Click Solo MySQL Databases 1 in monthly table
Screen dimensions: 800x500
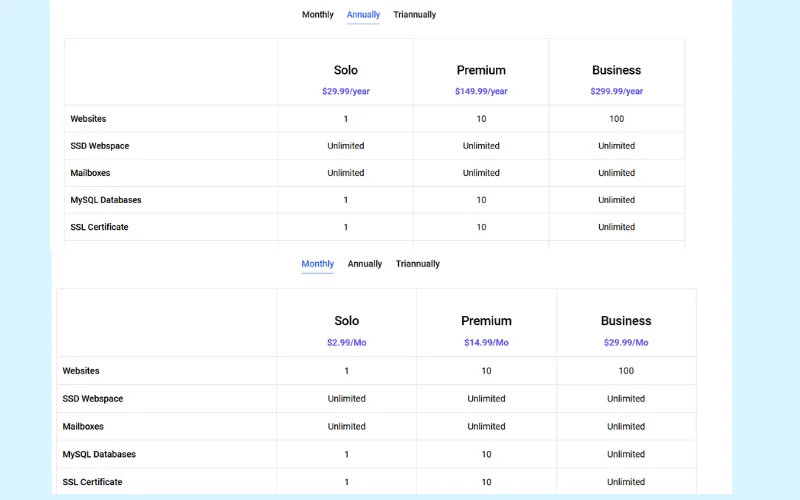click(346, 454)
